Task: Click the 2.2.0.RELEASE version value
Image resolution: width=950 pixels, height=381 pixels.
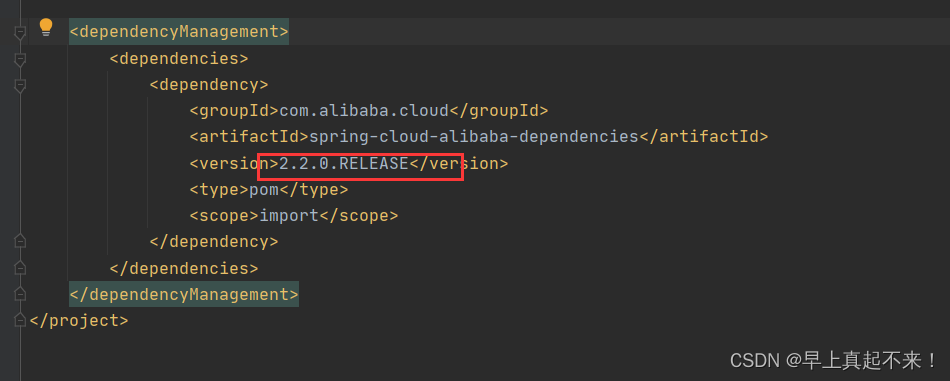Action: pyautogui.click(x=344, y=164)
